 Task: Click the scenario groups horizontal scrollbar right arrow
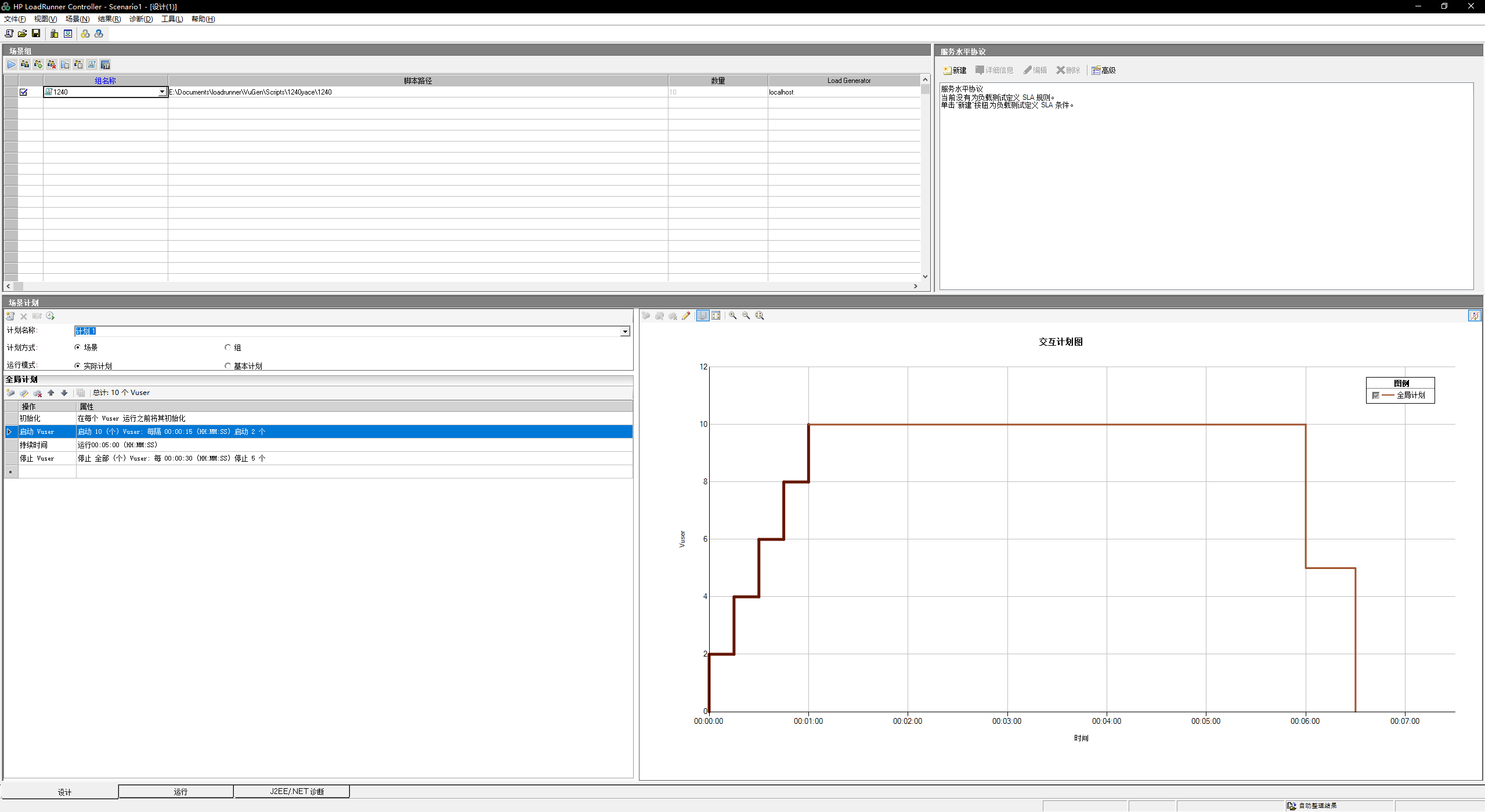pos(916,286)
